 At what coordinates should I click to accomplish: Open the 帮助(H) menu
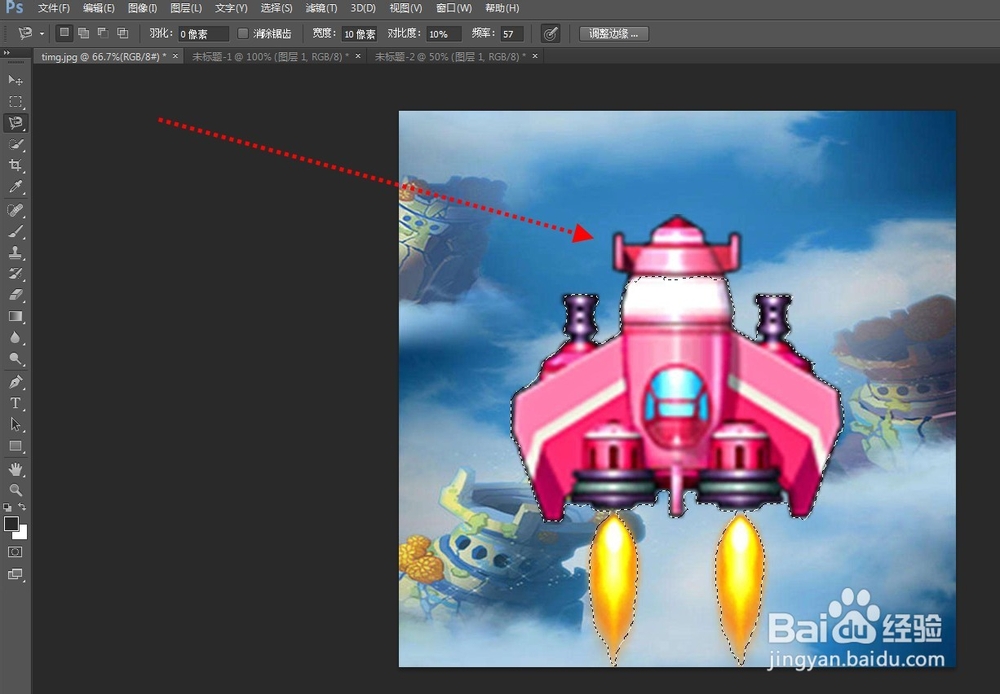(x=502, y=8)
